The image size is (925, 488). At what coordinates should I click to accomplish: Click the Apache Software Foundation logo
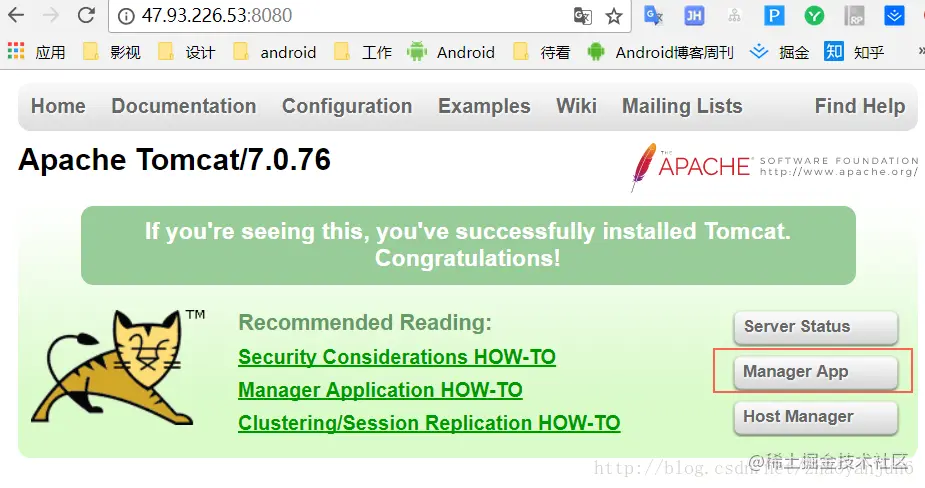775,167
